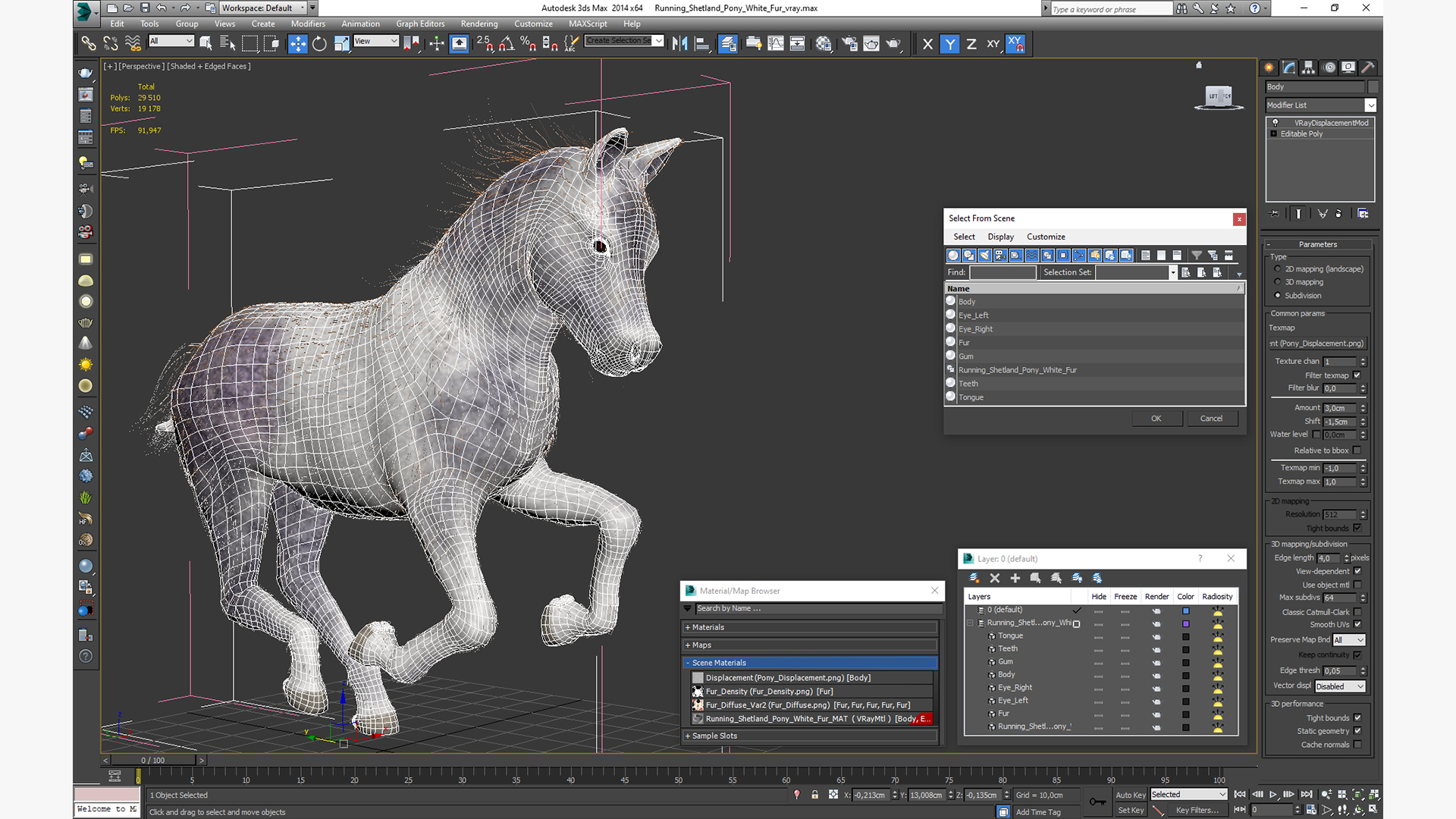Click Cancel in Select From Scene dialog
Image resolution: width=1456 pixels, height=819 pixels.
point(1211,419)
